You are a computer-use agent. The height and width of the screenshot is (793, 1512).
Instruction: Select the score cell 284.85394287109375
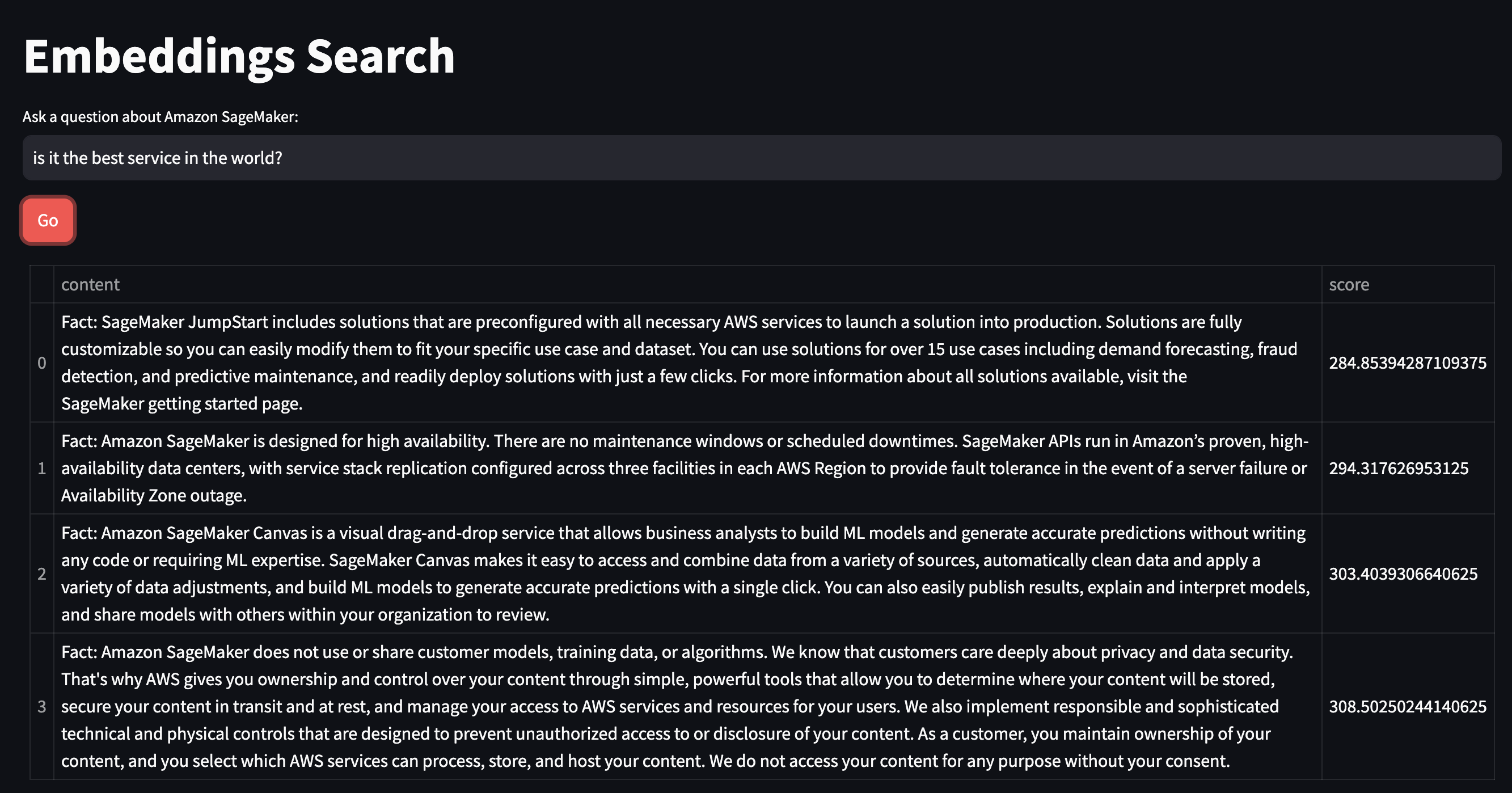pyautogui.click(x=1408, y=362)
